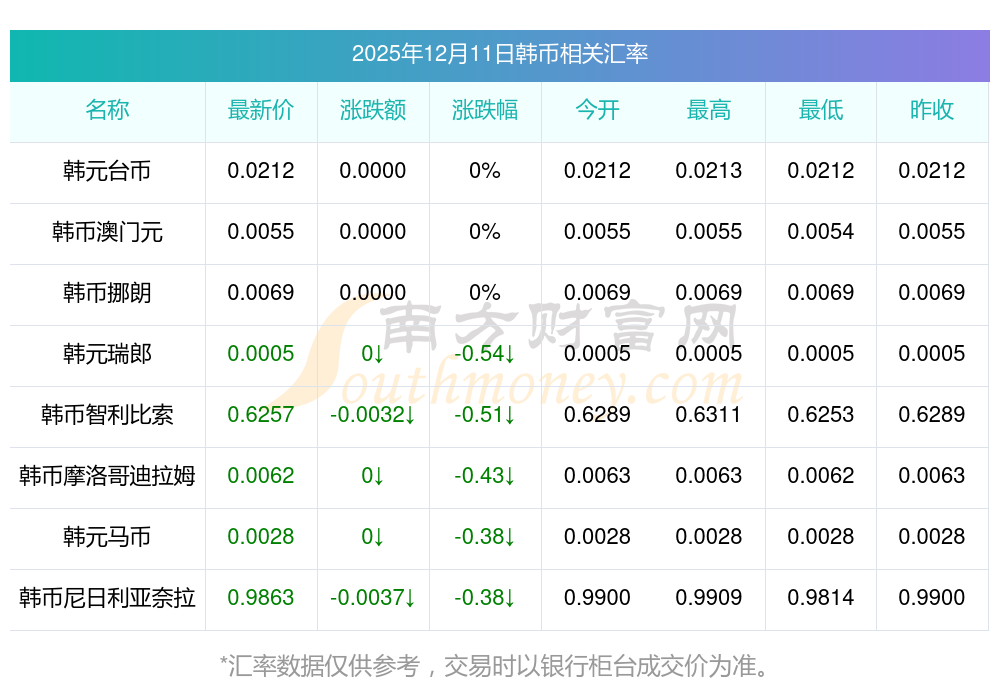Select the 最新价 column header

[261, 110]
